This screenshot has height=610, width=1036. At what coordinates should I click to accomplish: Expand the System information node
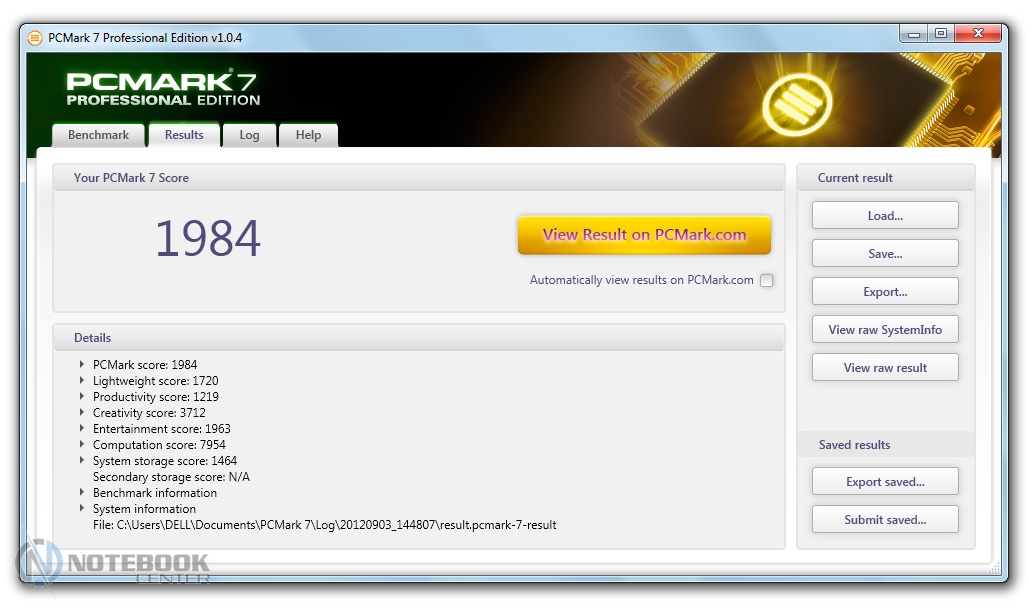click(x=82, y=509)
